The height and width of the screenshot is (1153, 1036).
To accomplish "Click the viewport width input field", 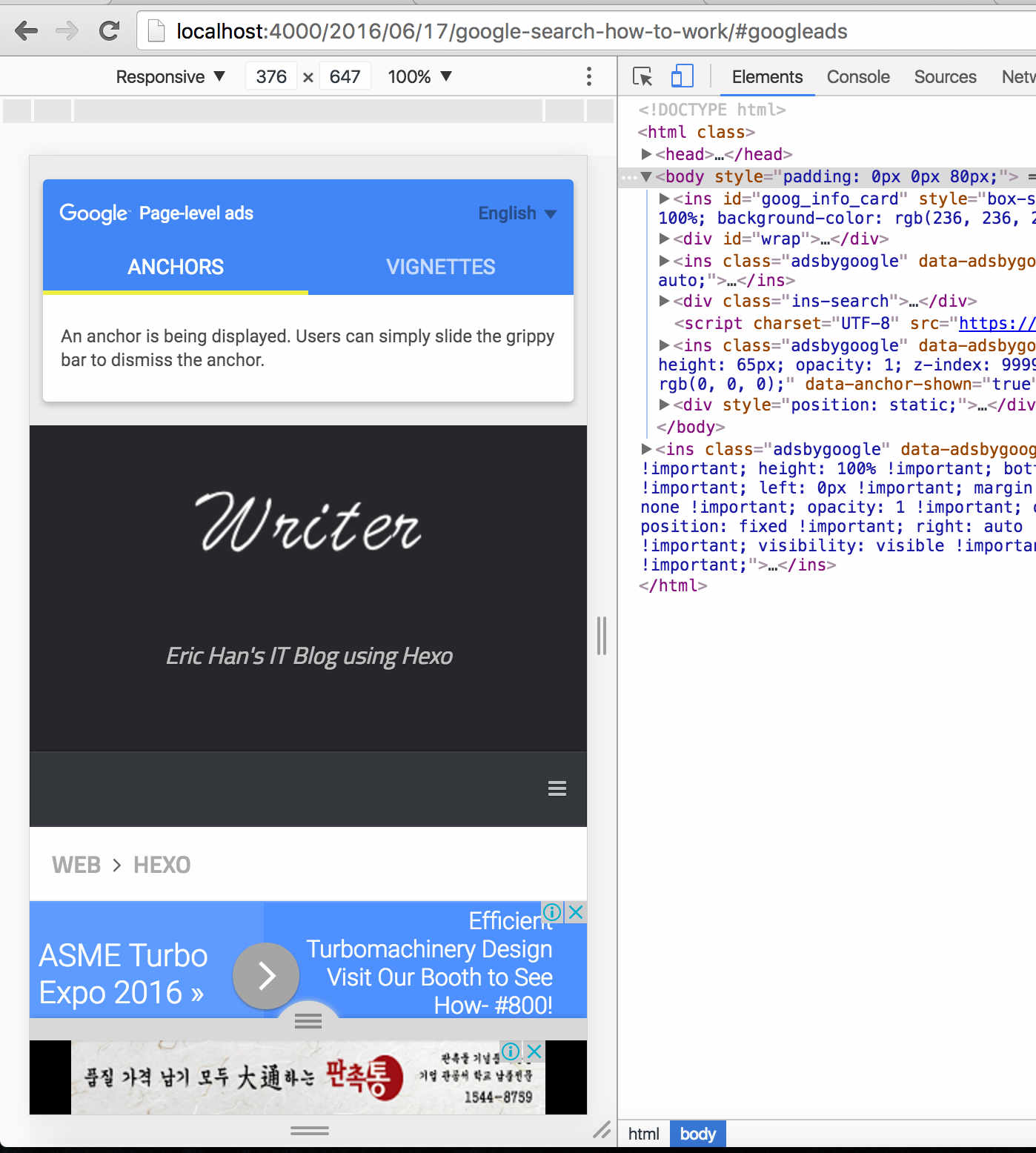I will click(x=271, y=77).
